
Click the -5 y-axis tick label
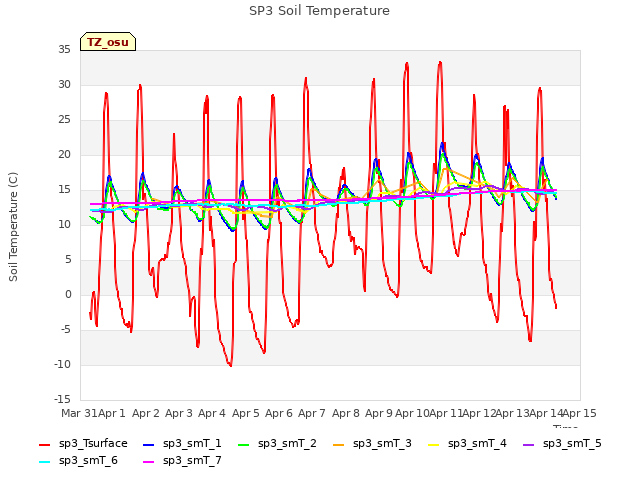66,330
